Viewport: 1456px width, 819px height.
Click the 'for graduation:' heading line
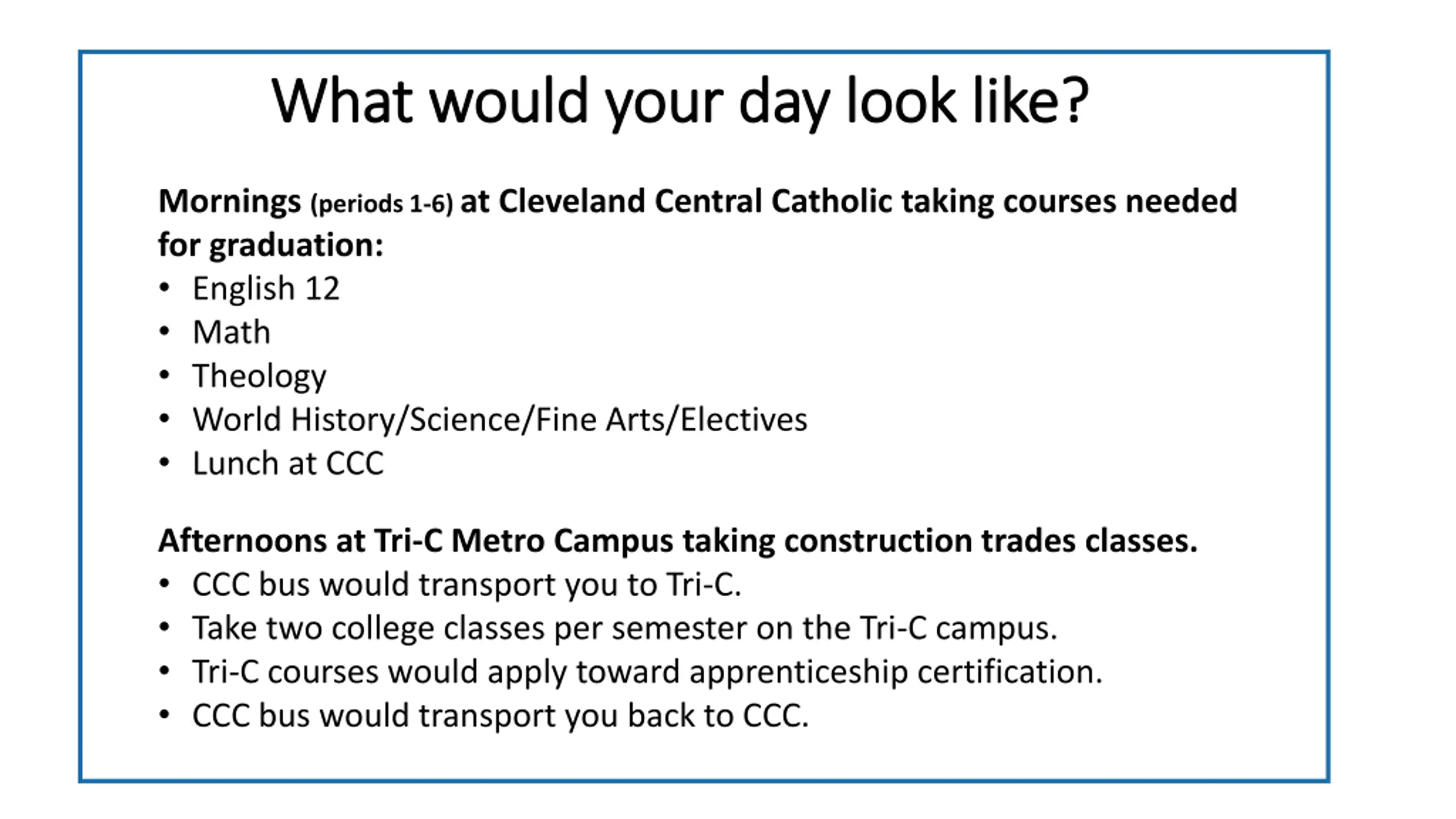click(271, 245)
